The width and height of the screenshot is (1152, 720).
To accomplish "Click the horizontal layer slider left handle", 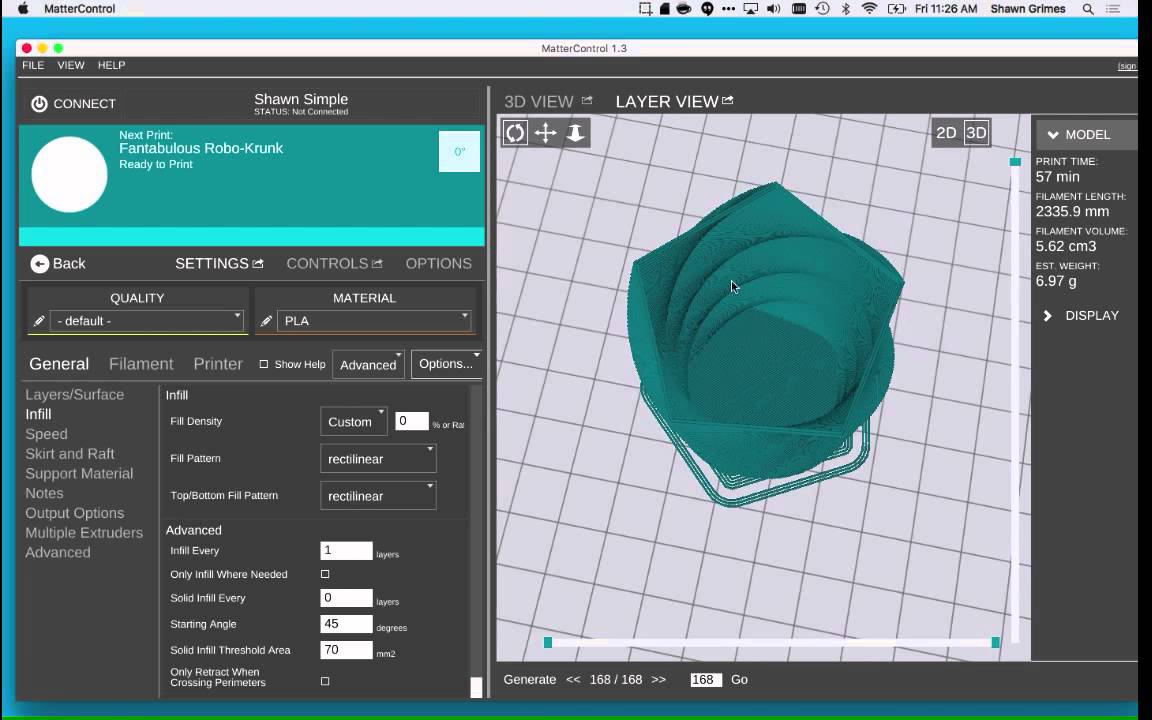I will (x=547, y=643).
